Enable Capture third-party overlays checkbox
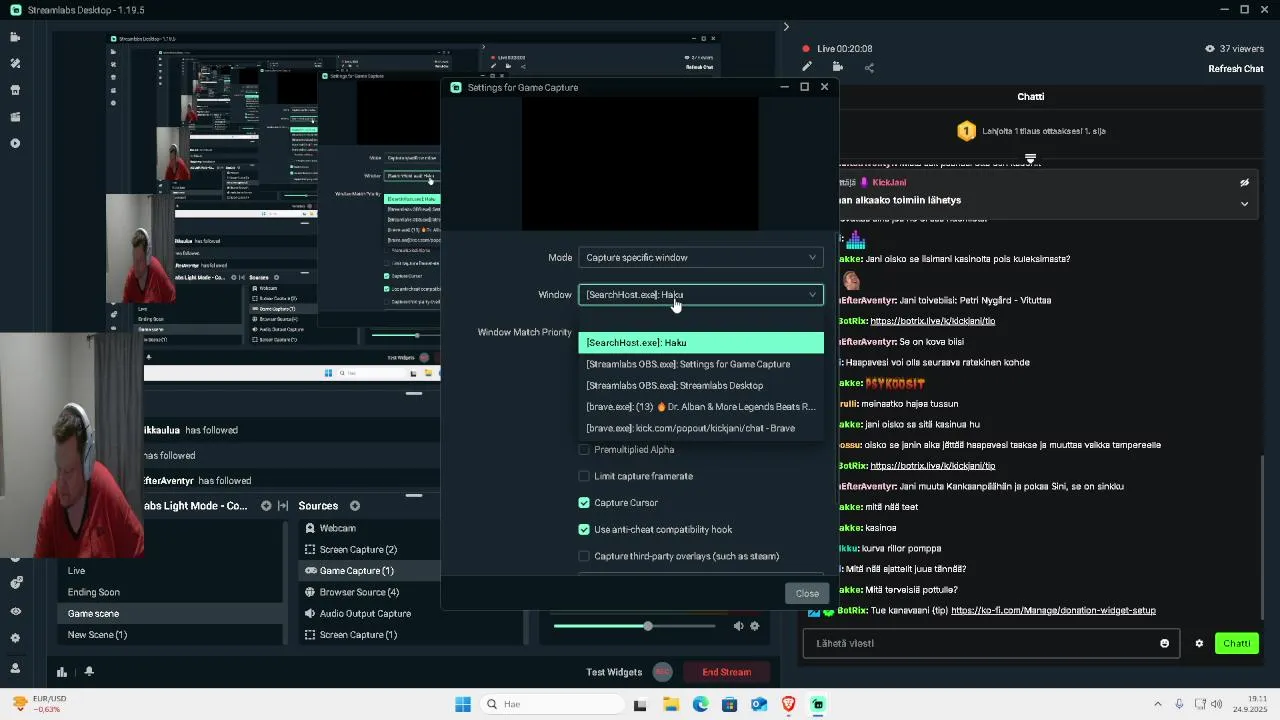Screen dimensions: 1280x720 584,556
